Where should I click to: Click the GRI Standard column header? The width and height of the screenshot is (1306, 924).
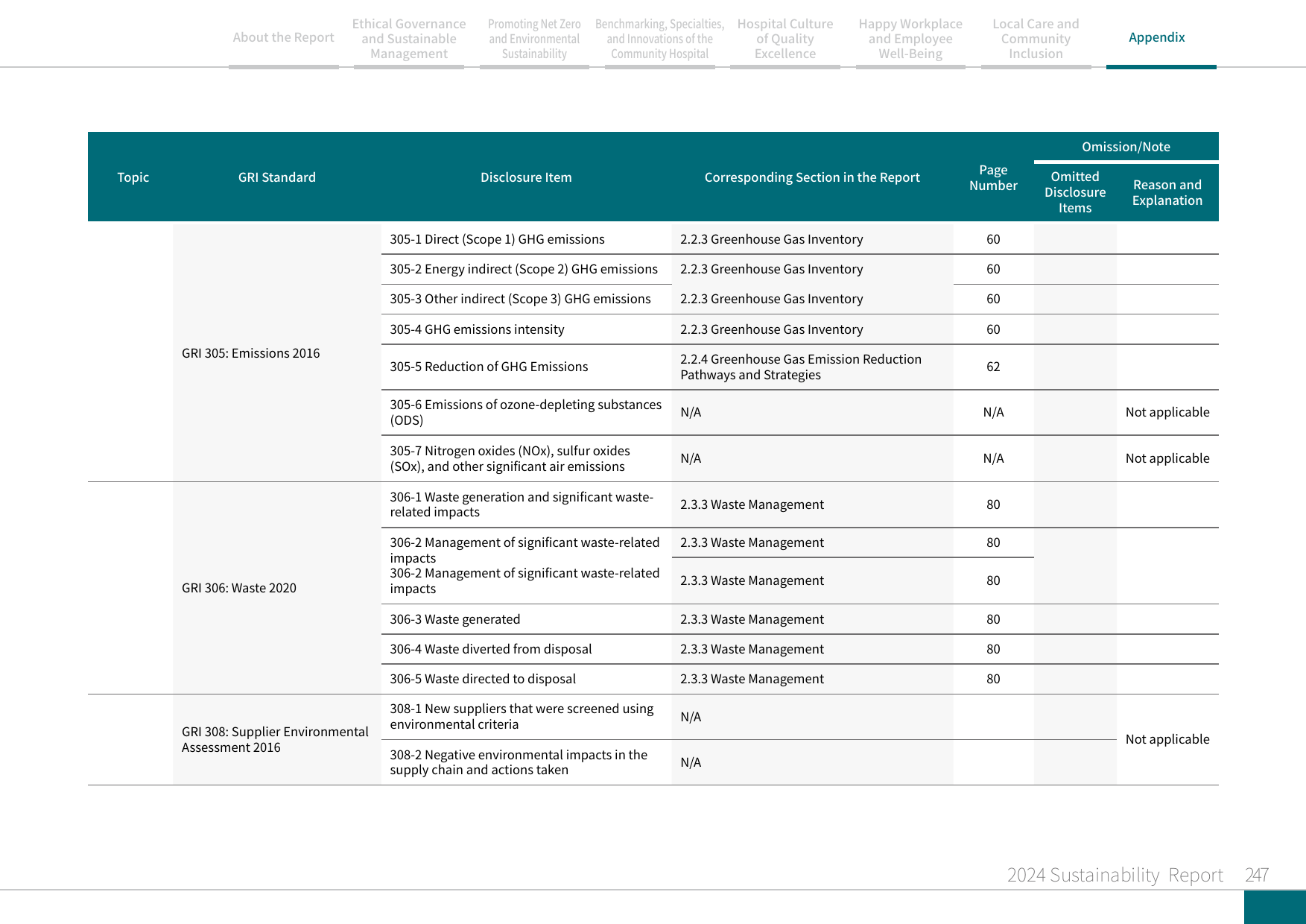click(x=277, y=177)
